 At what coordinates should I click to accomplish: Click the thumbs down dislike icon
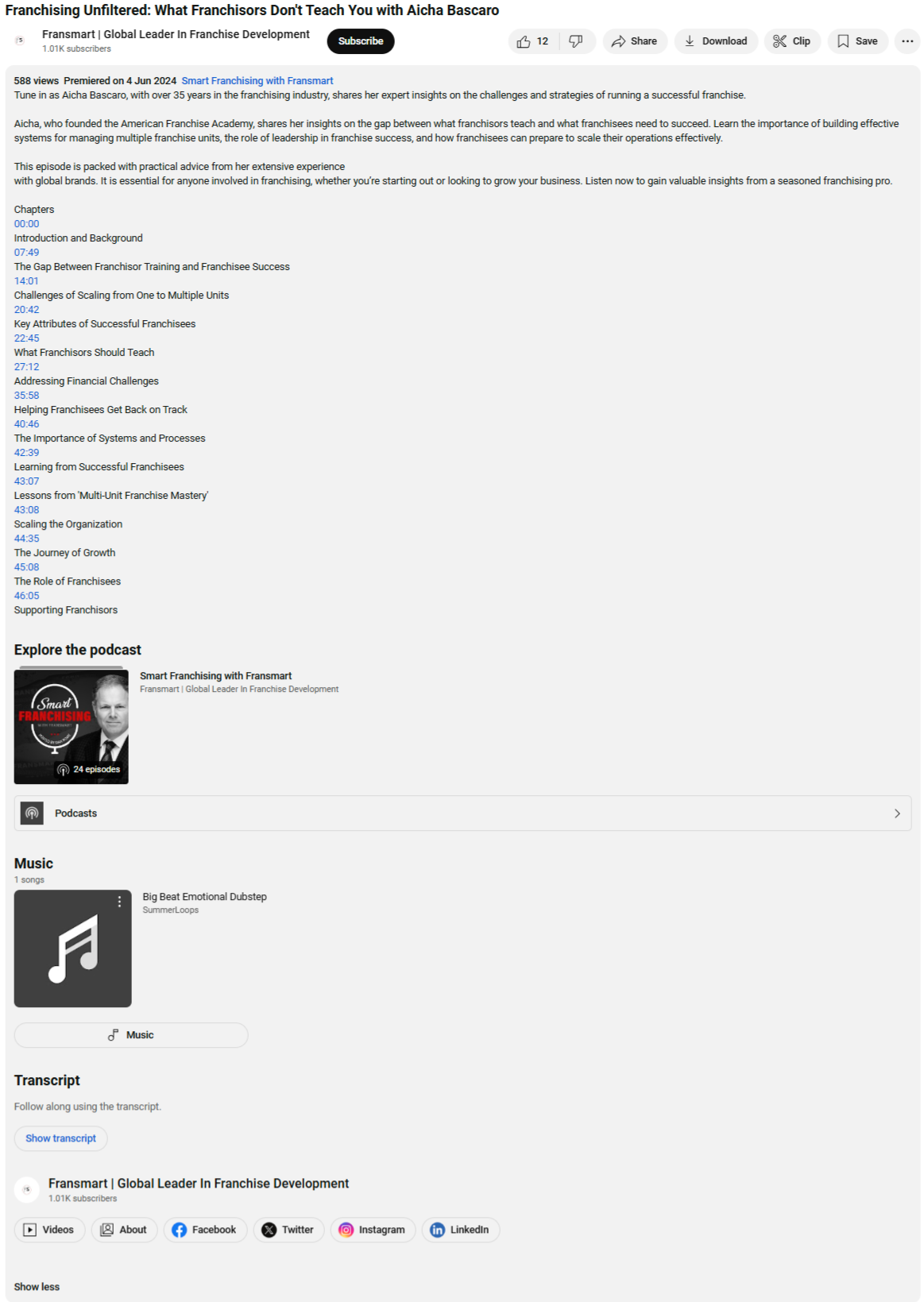(x=577, y=41)
